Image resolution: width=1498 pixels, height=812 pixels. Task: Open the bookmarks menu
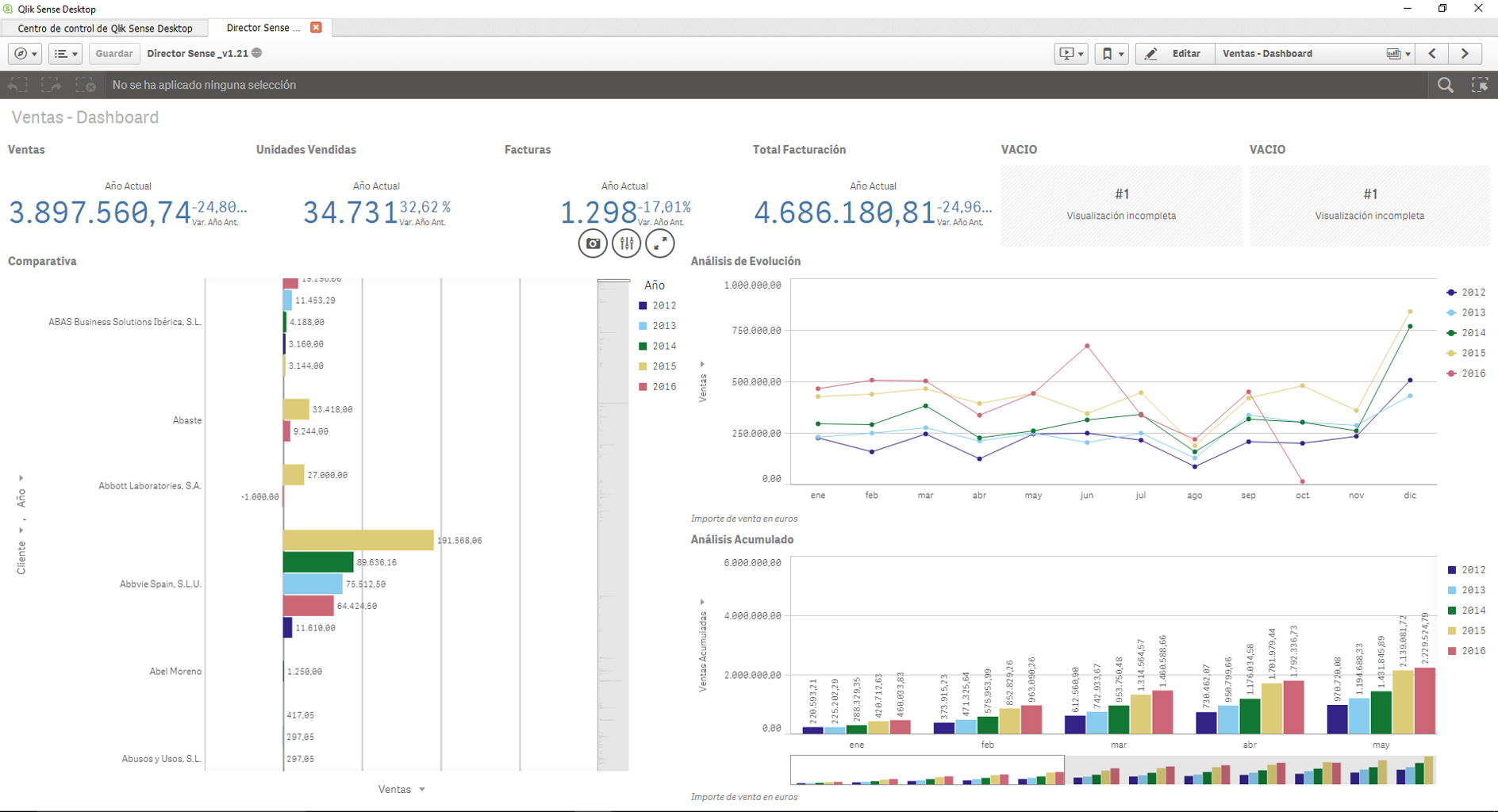1112,54
